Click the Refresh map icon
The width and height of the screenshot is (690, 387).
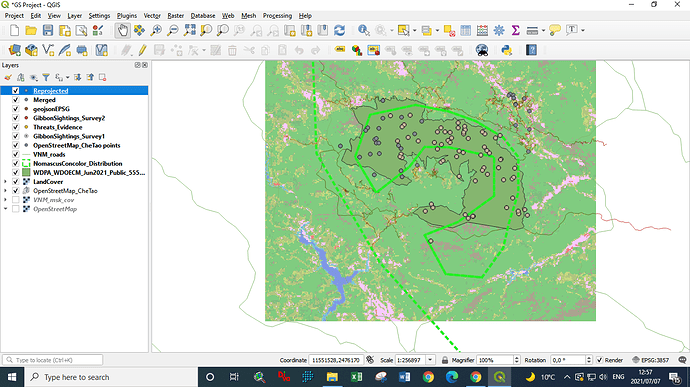(x=339, y=30)
